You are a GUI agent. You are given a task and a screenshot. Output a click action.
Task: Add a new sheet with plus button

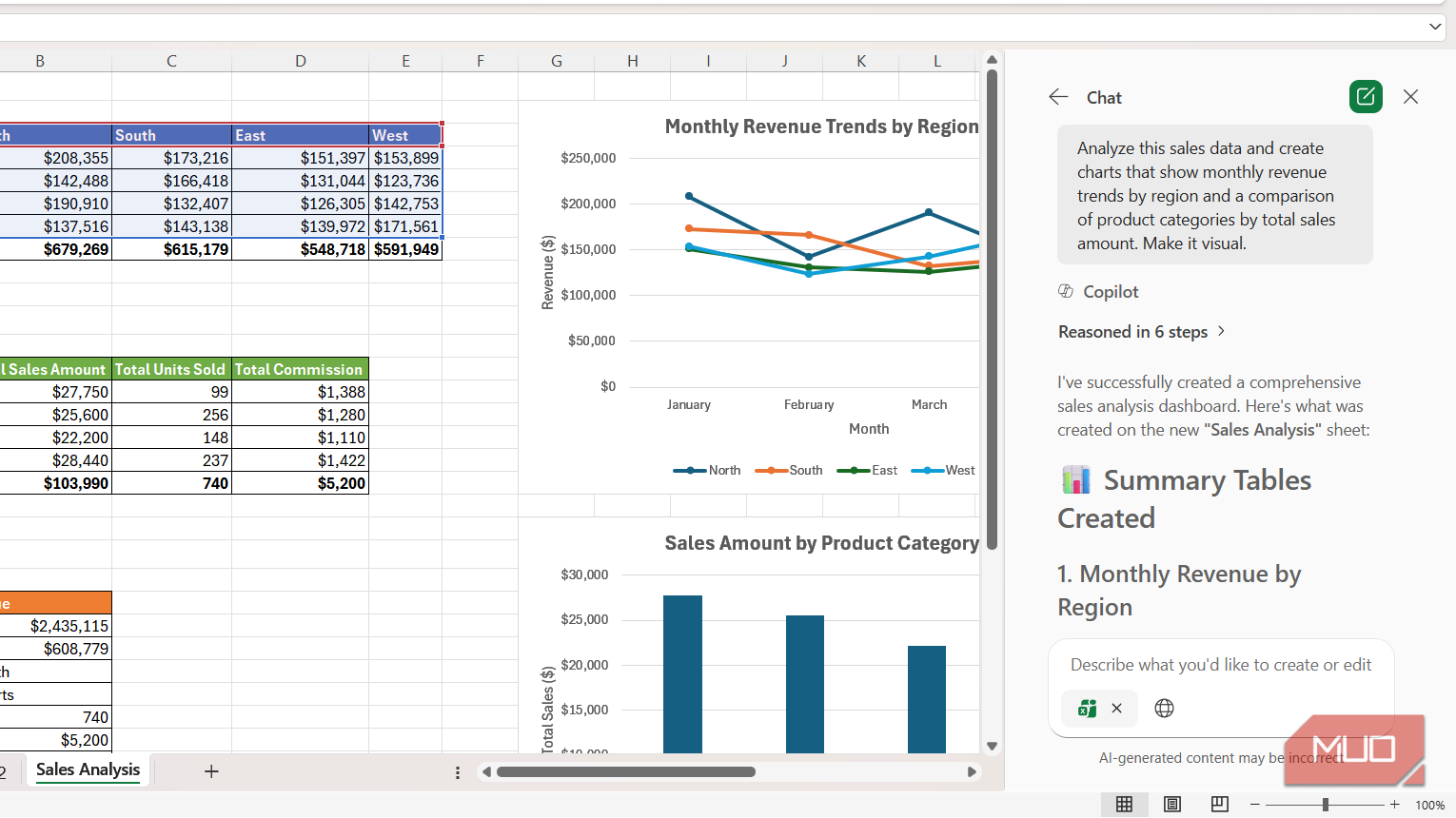coord(211,771)
